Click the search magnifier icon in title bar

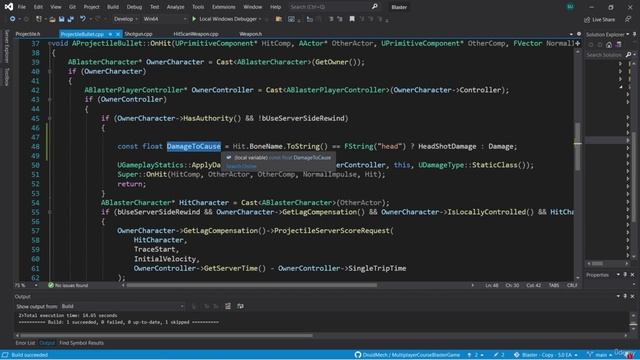pos(375,7)
